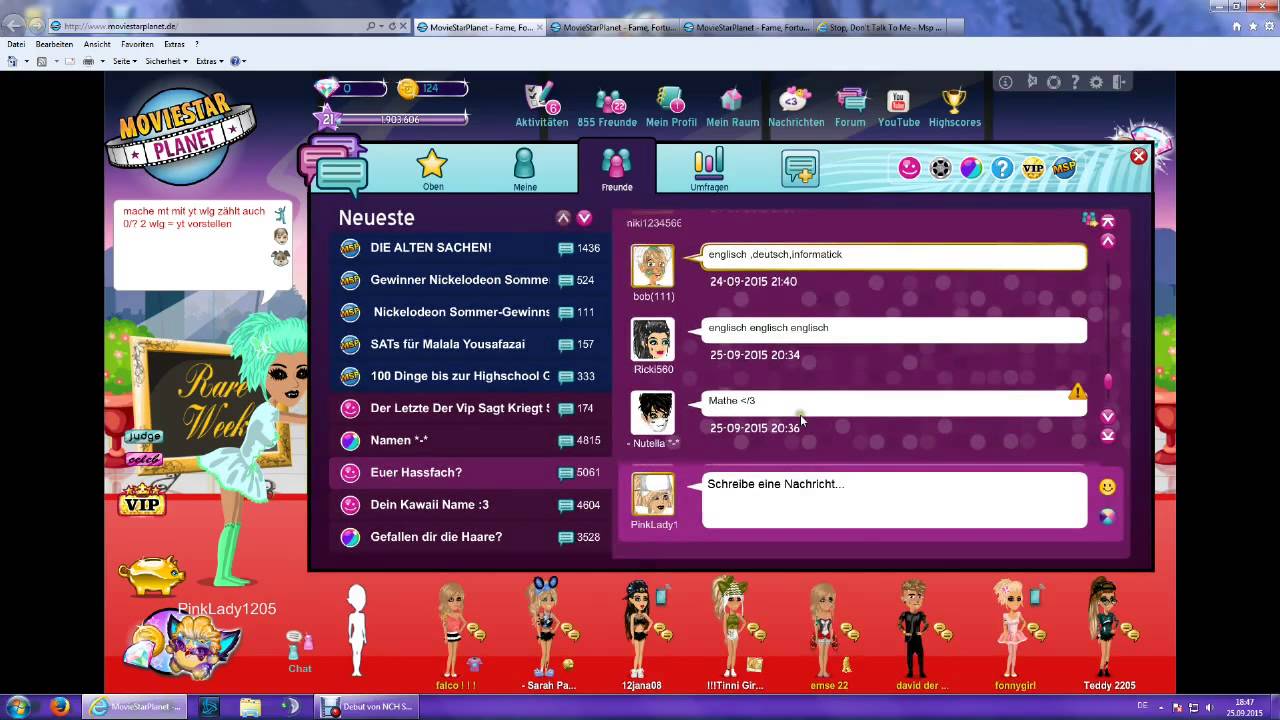Click the pink smiley category filter

pyautogui.click(x=909, y=168)
